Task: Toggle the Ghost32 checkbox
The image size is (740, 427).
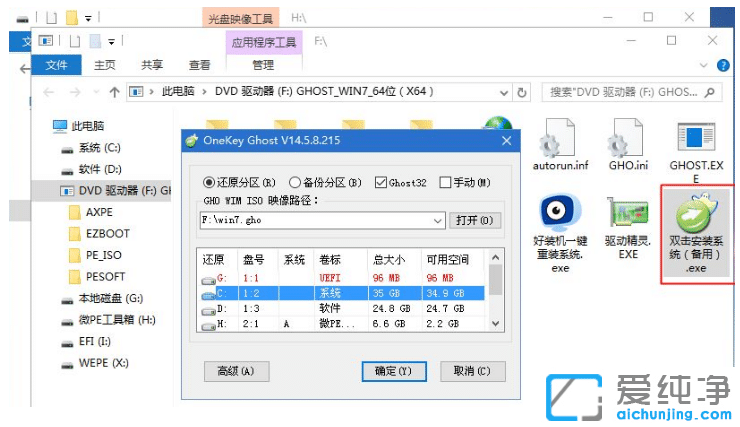Action: point(380,182)
